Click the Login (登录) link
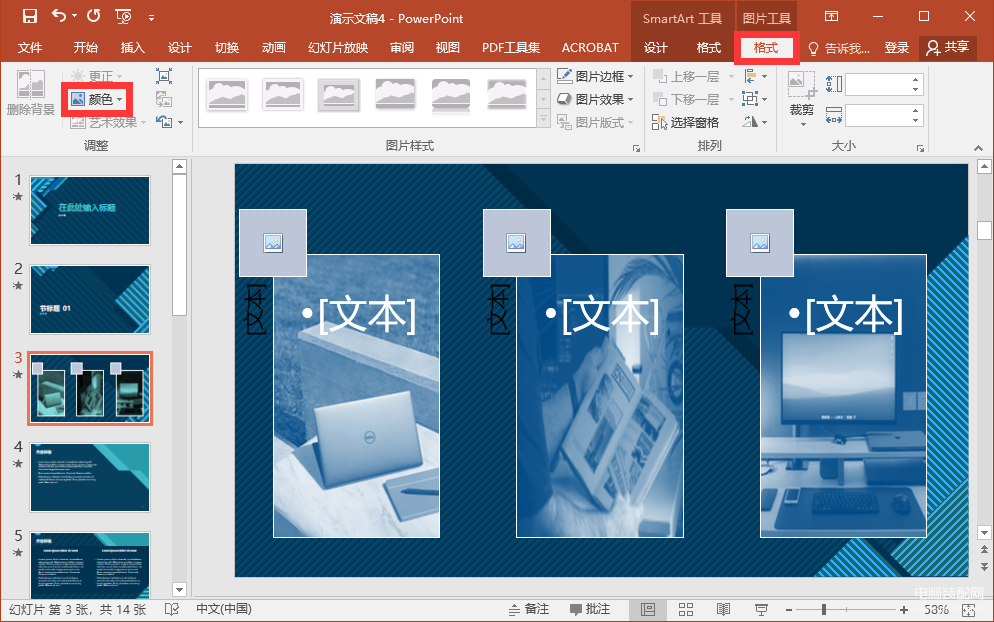The image size is (994, 622). pos(896,48)
